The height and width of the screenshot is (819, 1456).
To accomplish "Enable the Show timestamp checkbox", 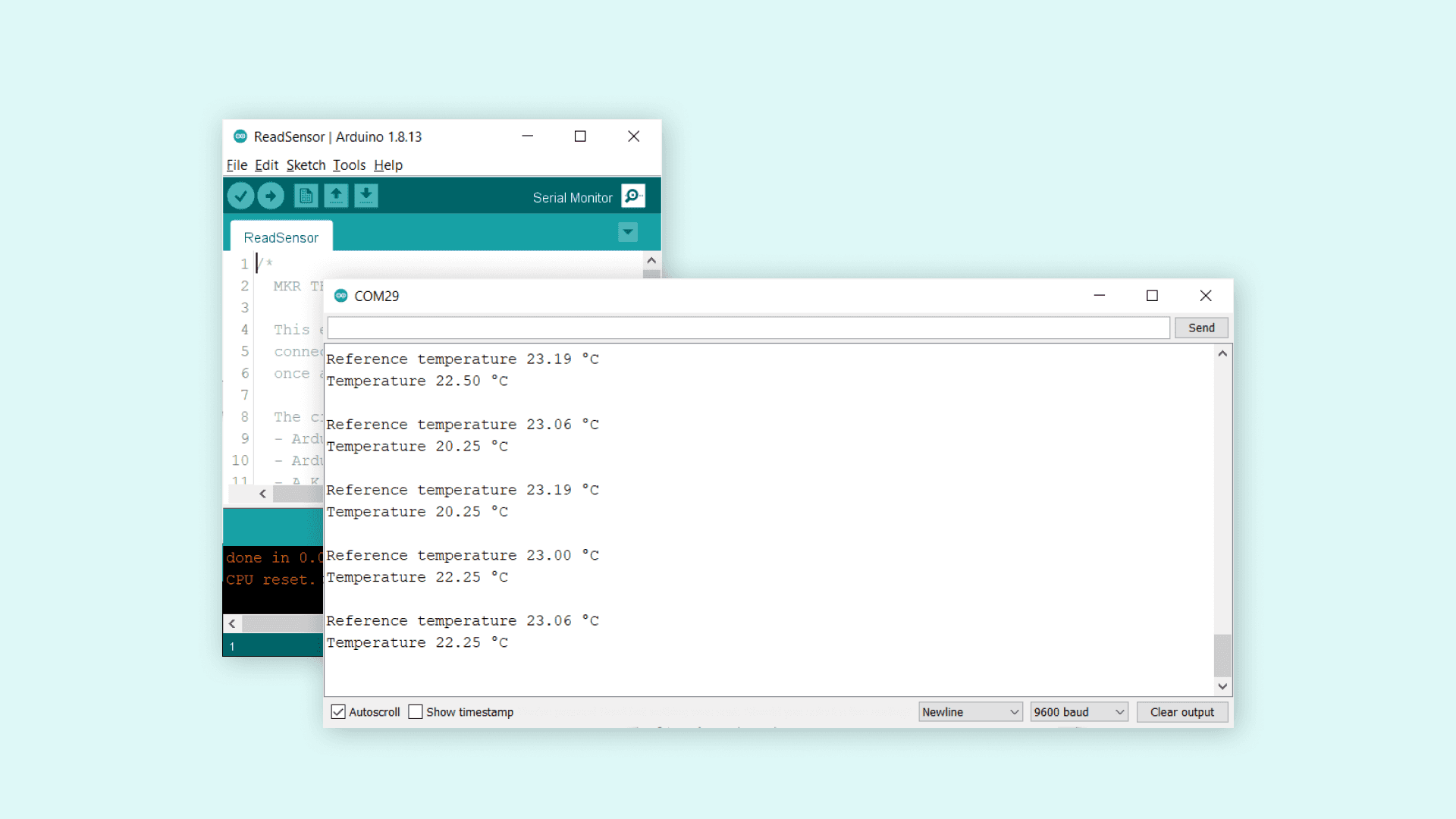I will coord(416,712).
